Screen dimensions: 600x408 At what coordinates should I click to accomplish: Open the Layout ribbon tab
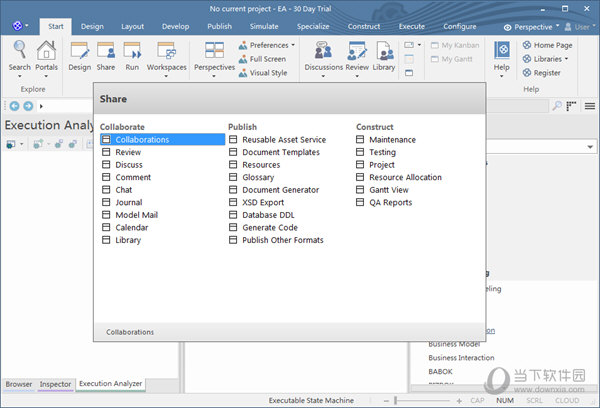[132, 26]
